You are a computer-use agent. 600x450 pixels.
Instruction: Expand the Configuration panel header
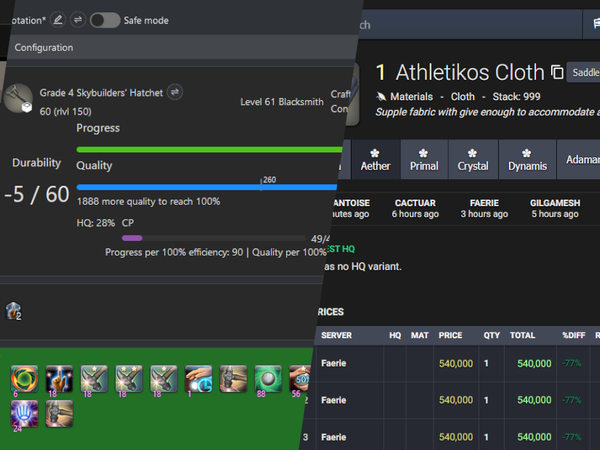(182, 47)
